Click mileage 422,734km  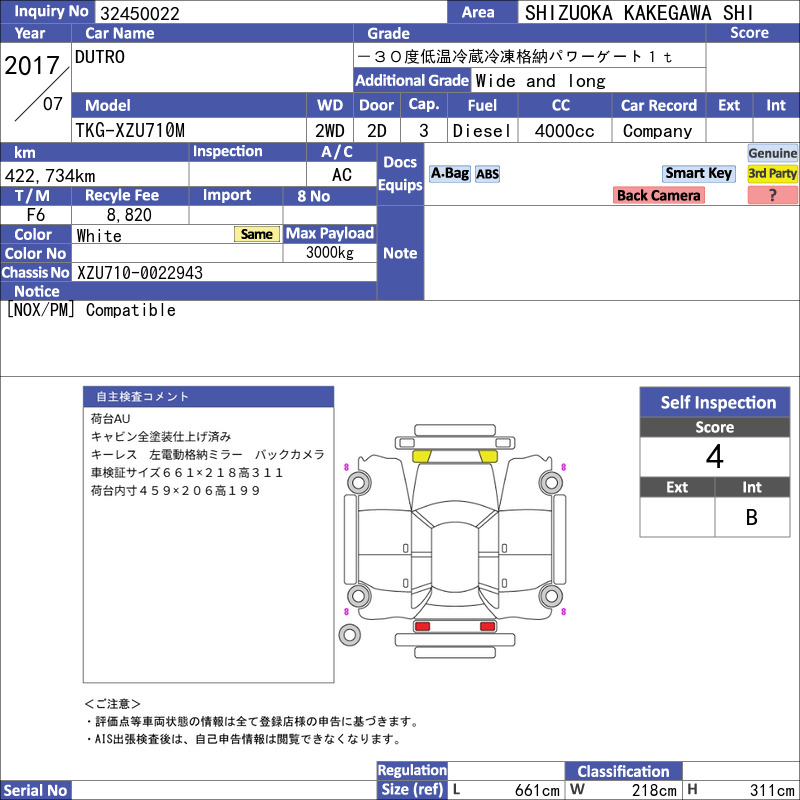point(50,176)
